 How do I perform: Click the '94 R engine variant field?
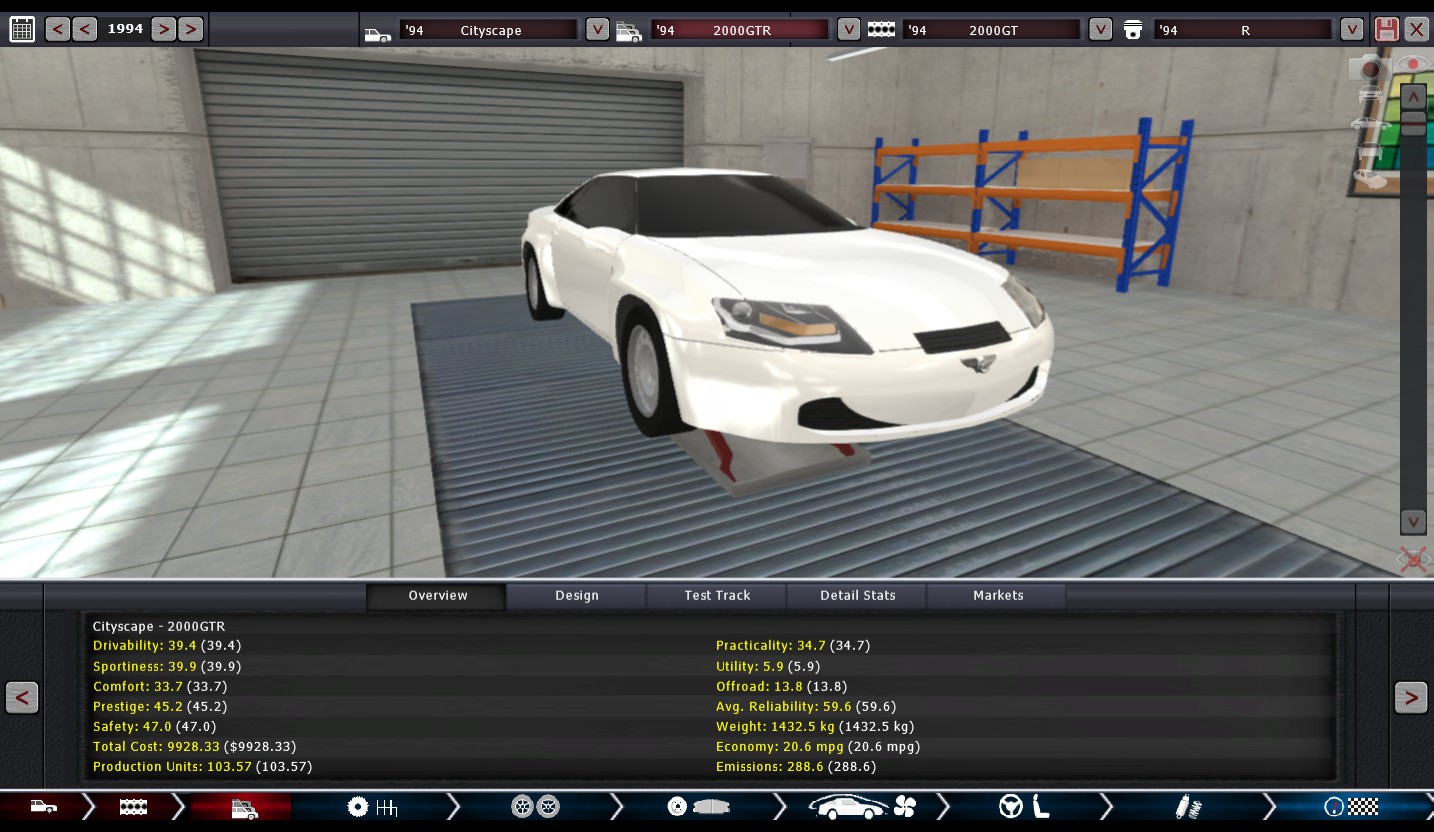point(1243,30)
